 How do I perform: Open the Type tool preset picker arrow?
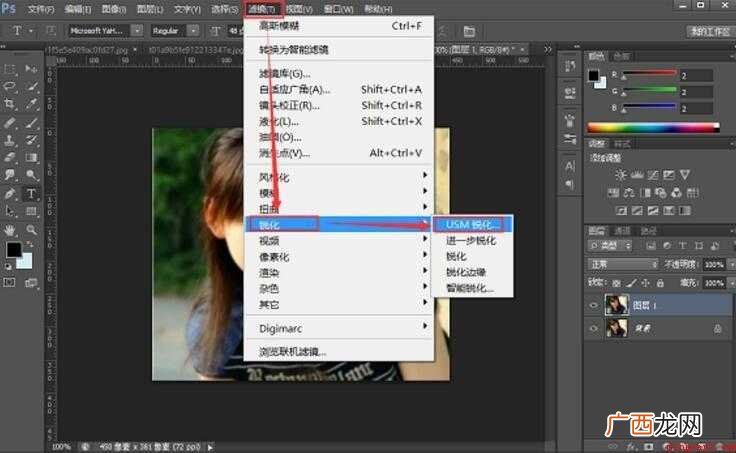[31, 31]
